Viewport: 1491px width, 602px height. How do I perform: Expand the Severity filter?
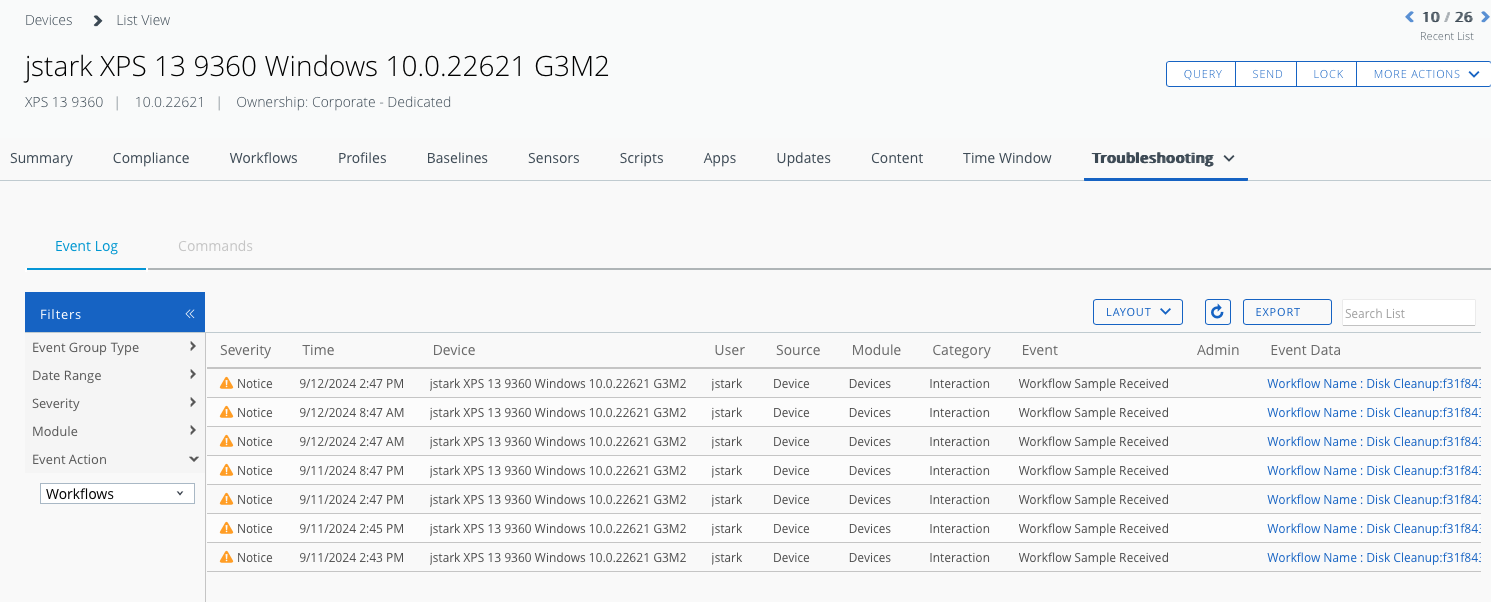coord(115,403)
